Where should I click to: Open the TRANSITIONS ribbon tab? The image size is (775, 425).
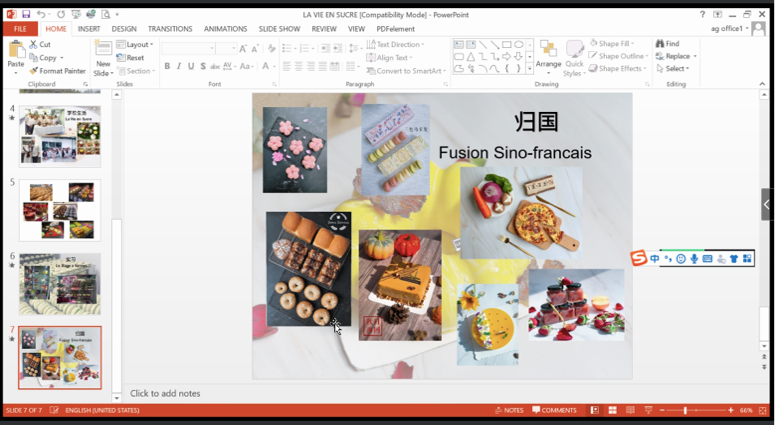(x=170, y=29)
